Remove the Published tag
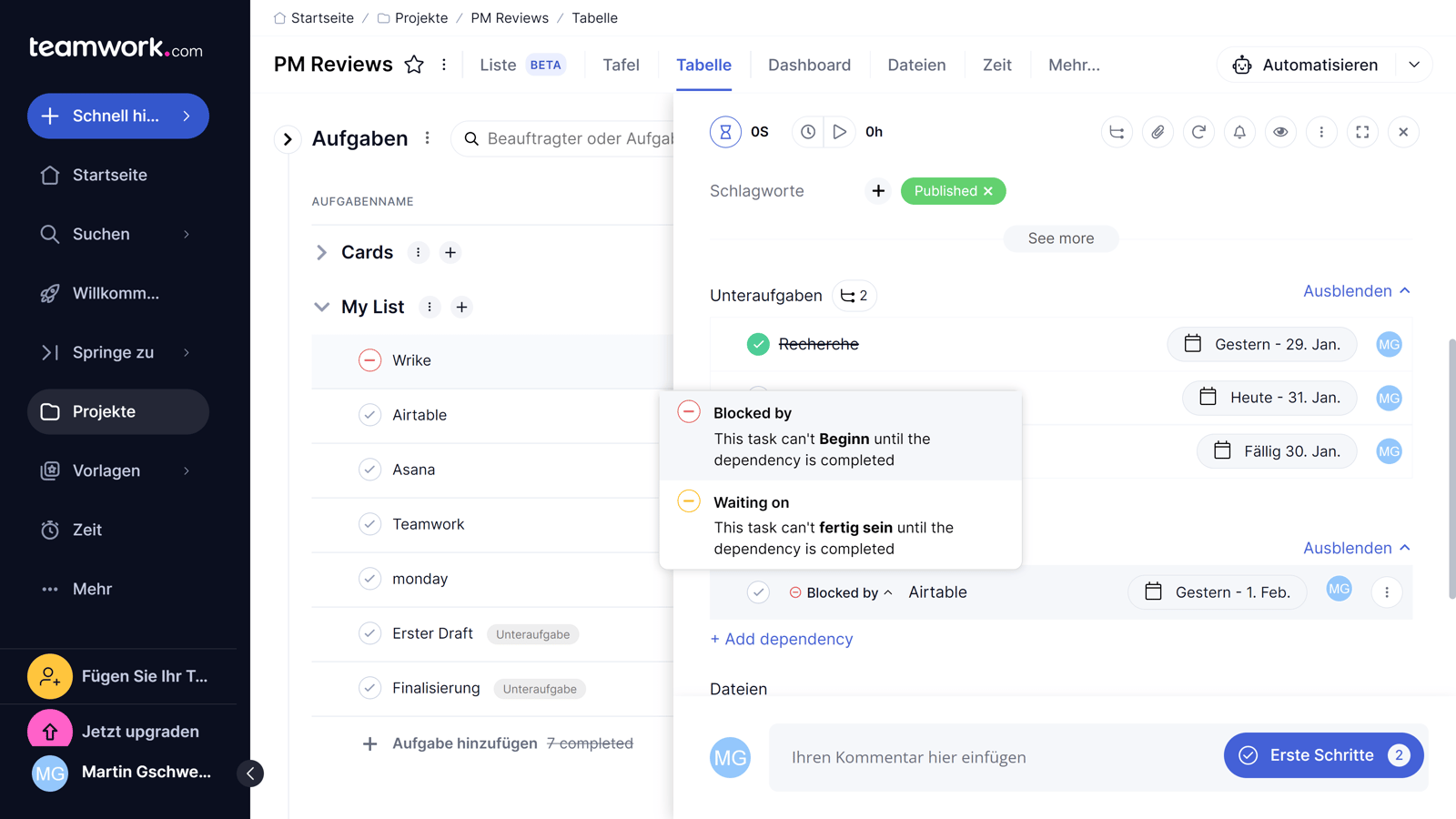1456x819 pixels. [988, 191]
